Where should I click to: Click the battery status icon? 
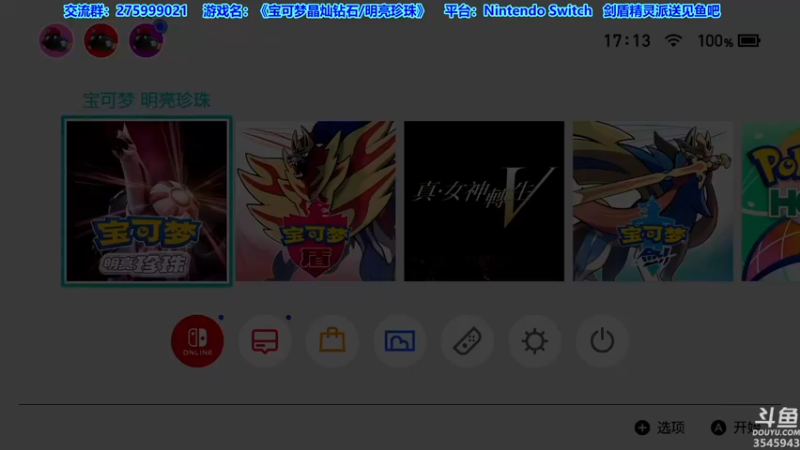tap(749, 41)
